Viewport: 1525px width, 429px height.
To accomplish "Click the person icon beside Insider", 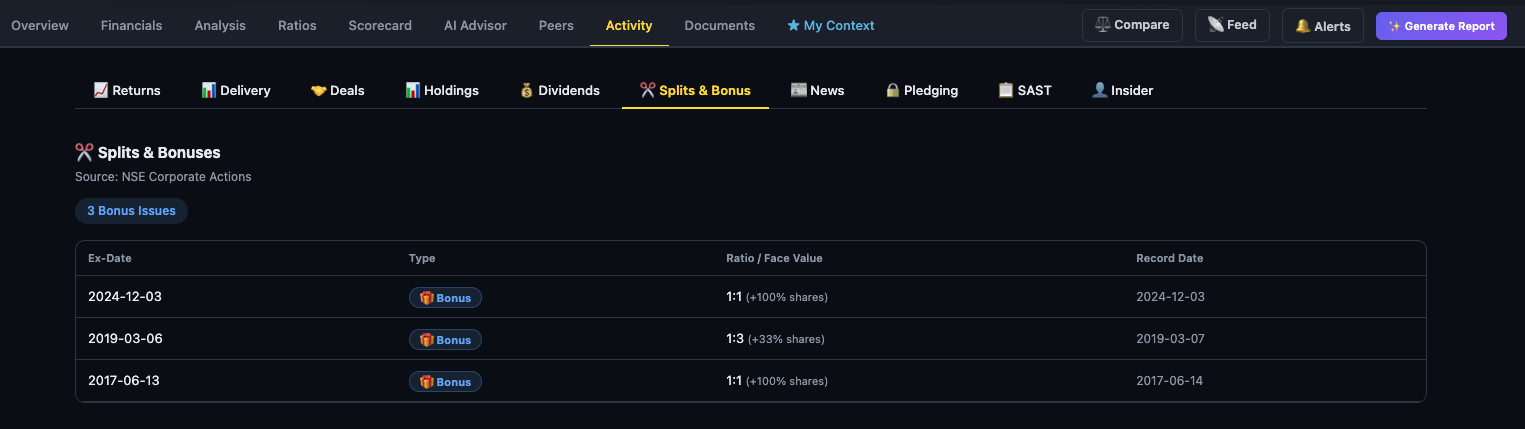I will (x=1100, y=90).
